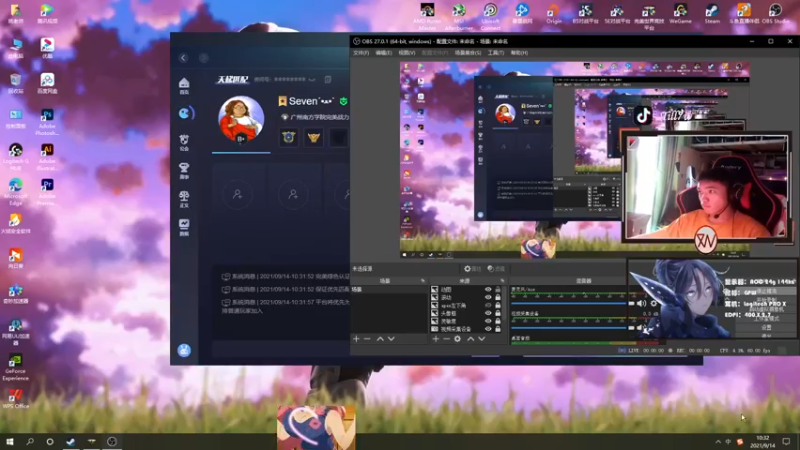Open the golden wings badge under Seven's name

click(314, 137)
